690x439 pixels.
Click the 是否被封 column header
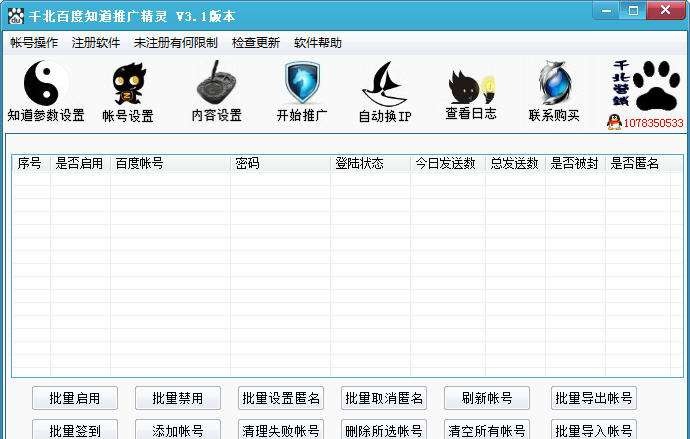[576, 164]
